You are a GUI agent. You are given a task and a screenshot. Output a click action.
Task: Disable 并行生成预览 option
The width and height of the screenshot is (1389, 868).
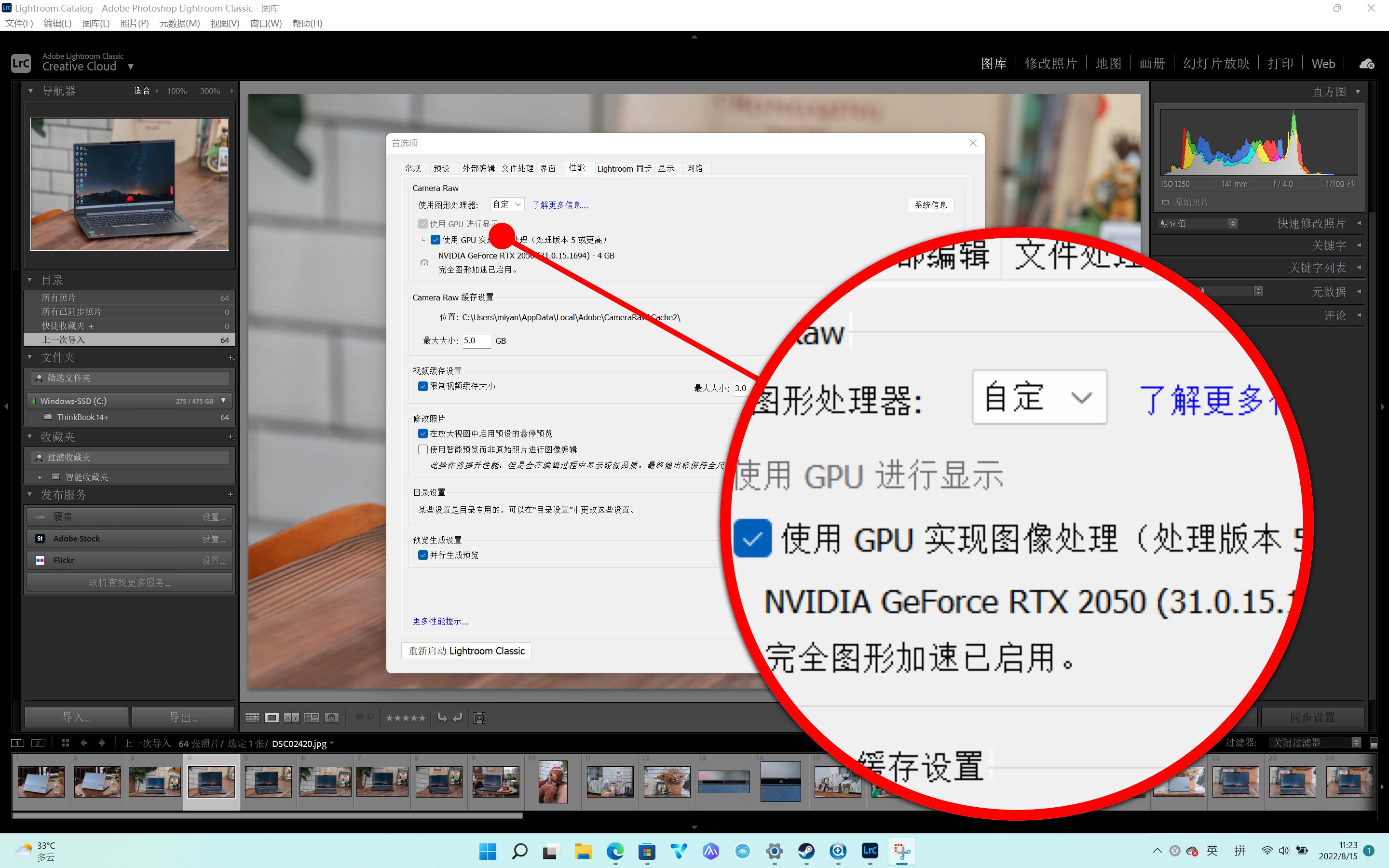pos(423,555)
